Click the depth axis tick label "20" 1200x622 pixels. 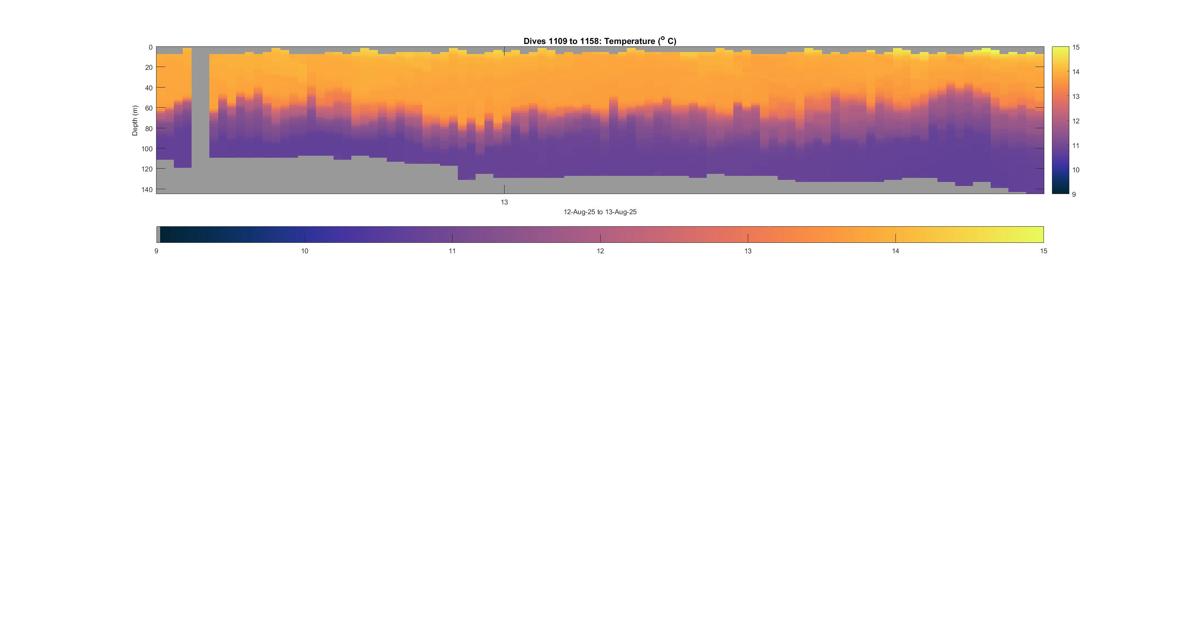148,68
